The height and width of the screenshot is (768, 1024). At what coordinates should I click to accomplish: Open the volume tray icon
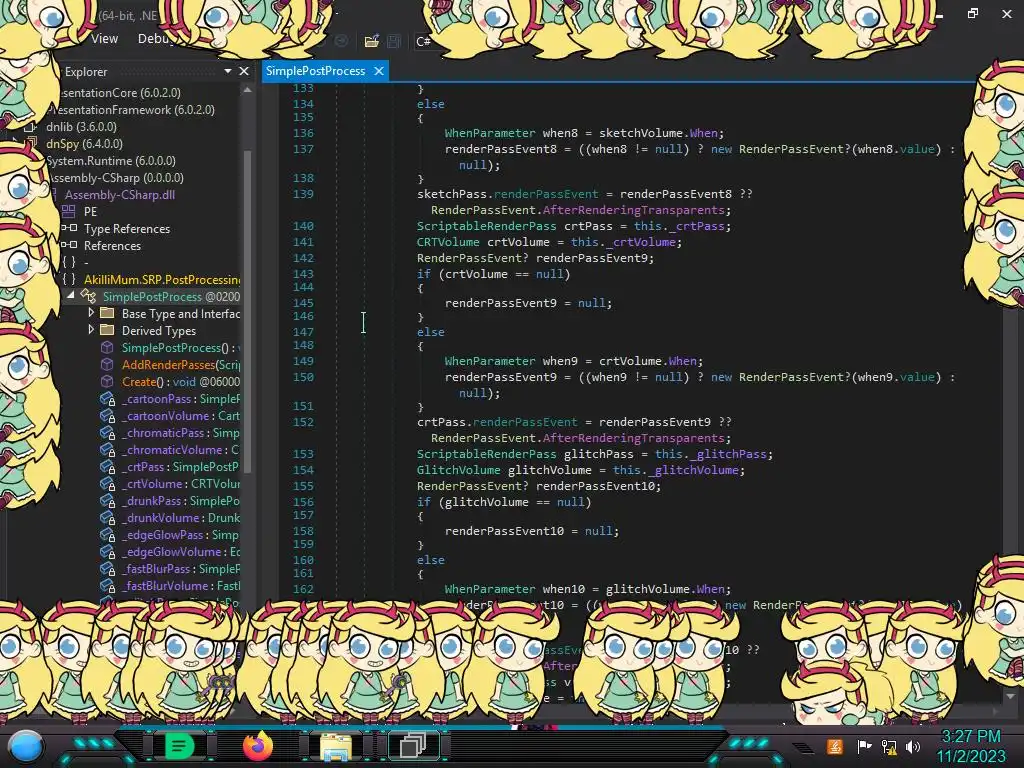tap(913, 746)
